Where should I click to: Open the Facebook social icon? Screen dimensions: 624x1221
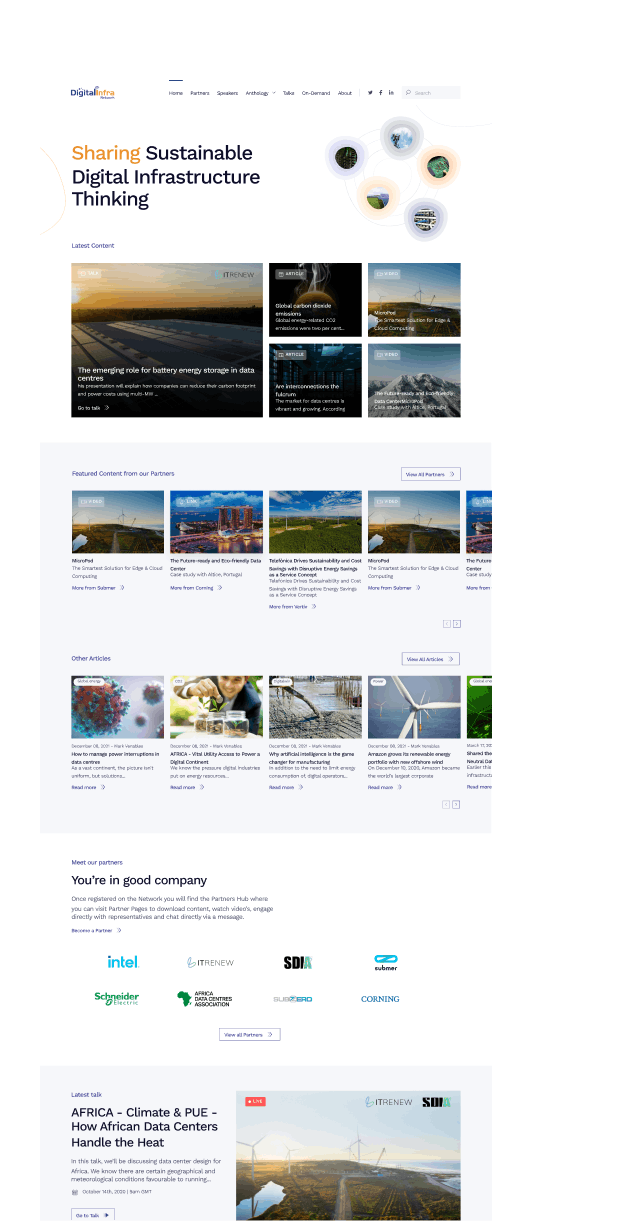pos(381,93)
